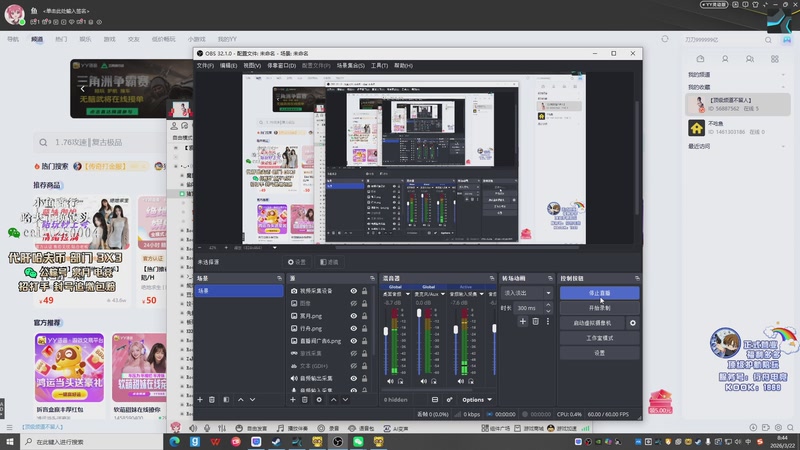Add a new scene with the plus icon

point(200,399)
